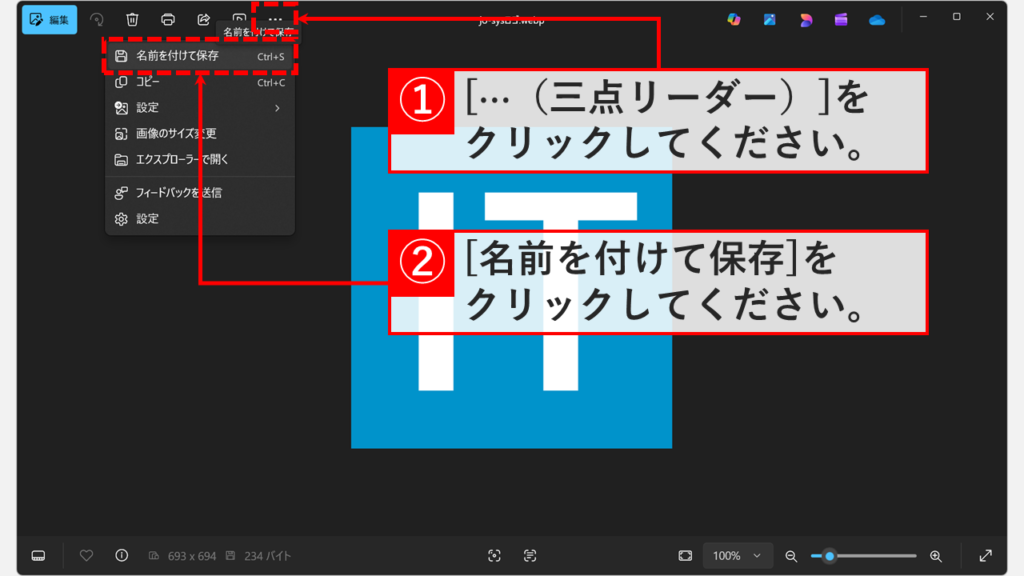Open the zoom percentage dropdown
The height and width of the screenshot is (576, 1024).
(737, 555)
